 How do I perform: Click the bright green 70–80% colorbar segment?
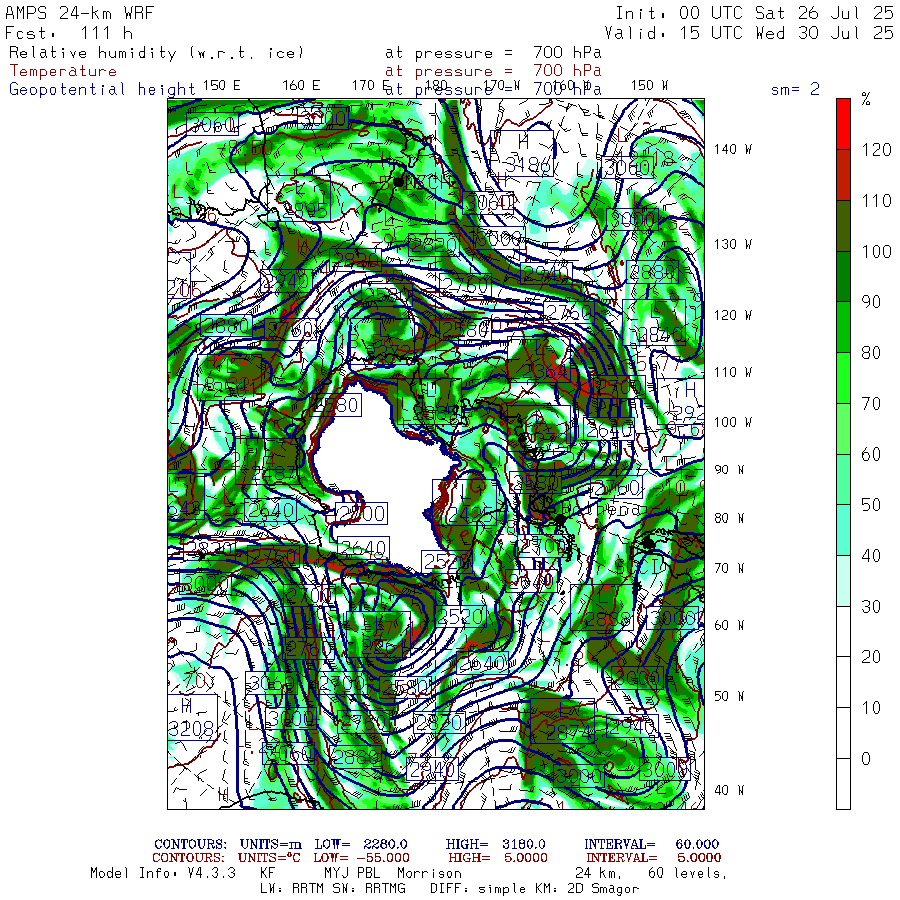(x=843, y=378)
